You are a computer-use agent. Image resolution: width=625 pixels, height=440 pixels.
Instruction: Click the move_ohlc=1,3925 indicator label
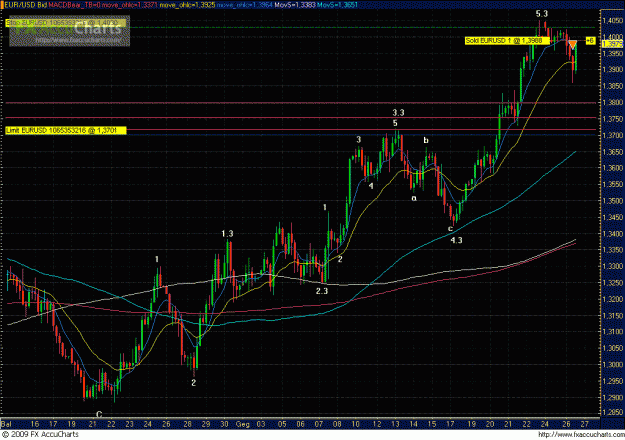(187, 5)
